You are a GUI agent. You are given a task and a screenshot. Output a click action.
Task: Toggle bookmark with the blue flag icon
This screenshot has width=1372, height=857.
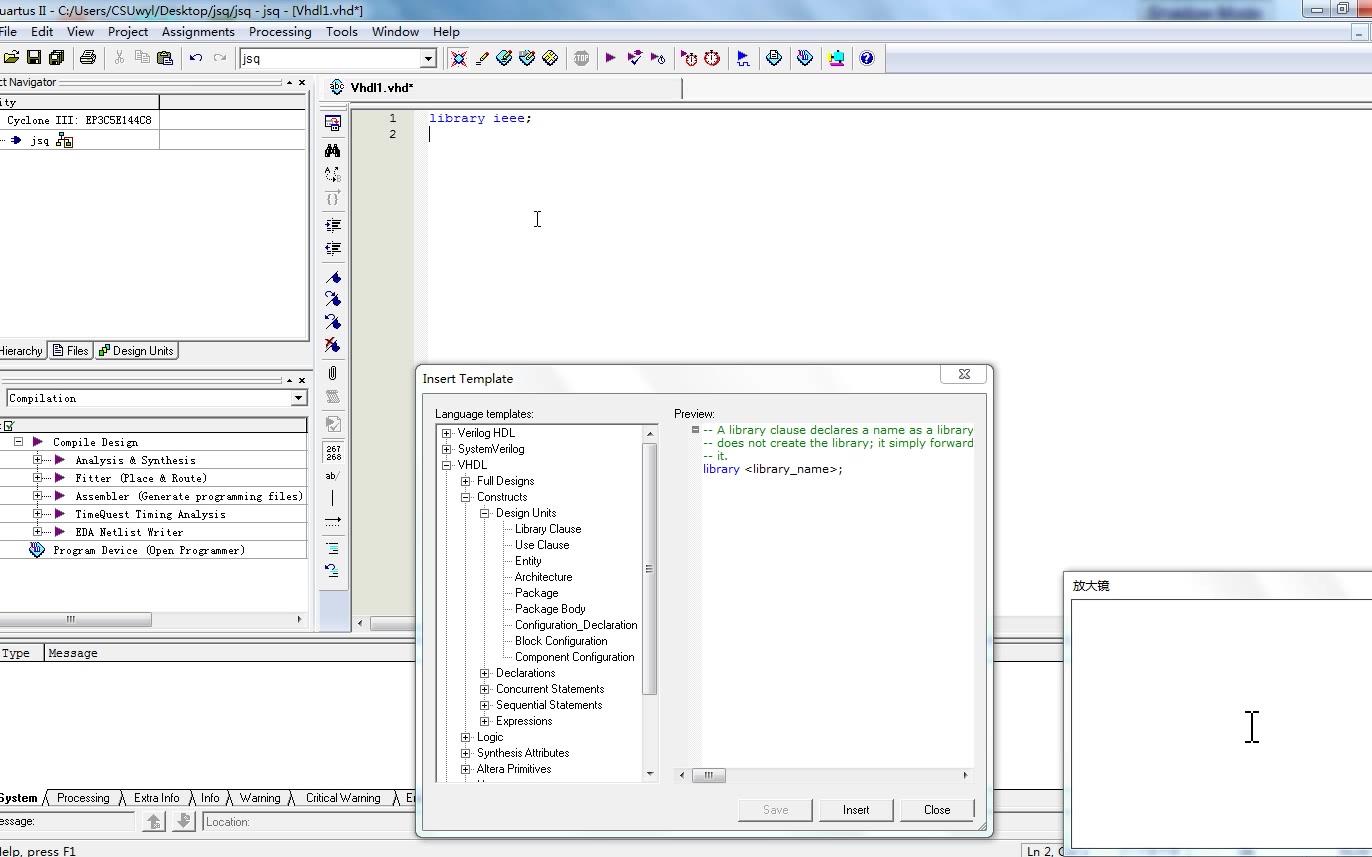click(333, 277)
